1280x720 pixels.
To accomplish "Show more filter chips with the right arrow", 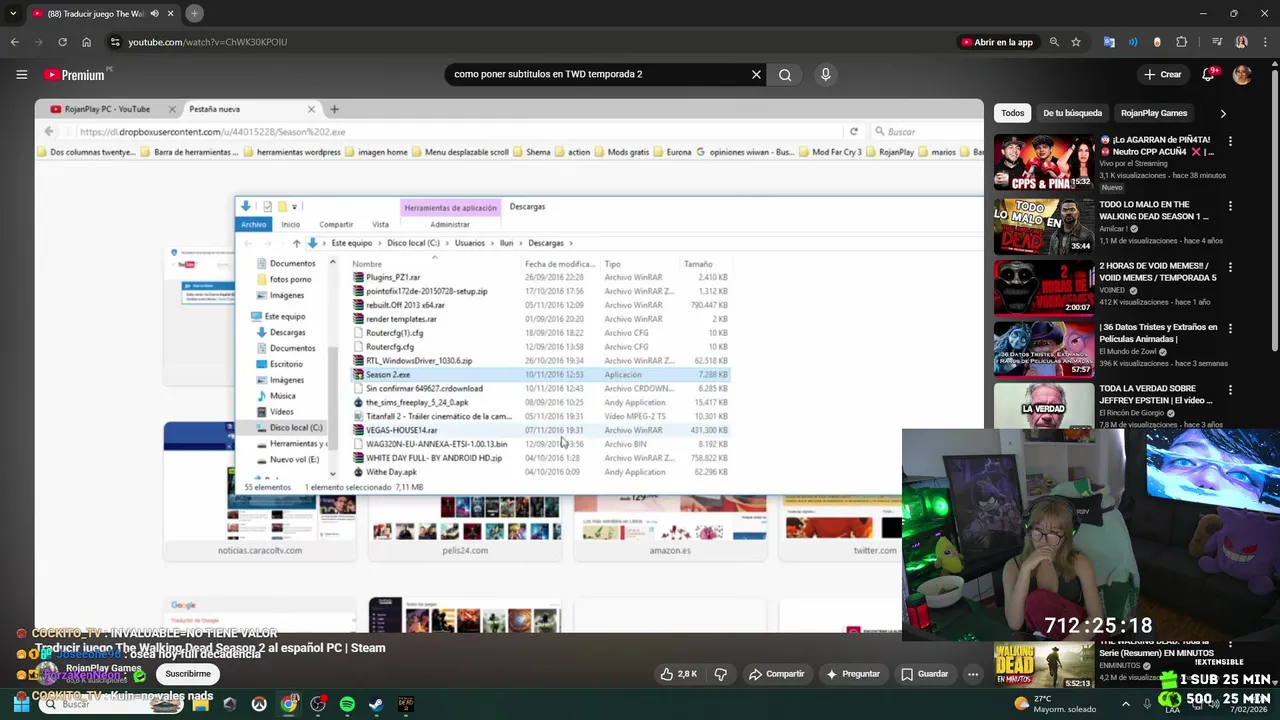I will click(x=1222, y=113).
